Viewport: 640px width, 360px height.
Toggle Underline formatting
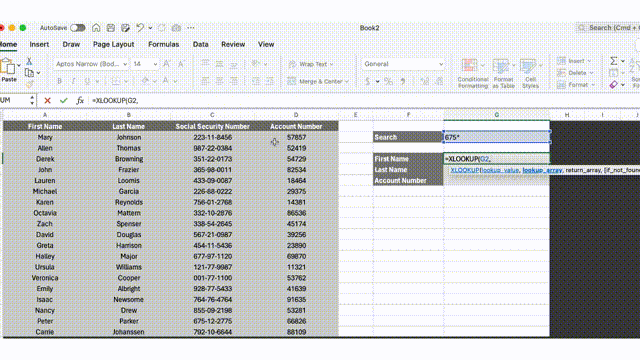(x=87, y=81)
